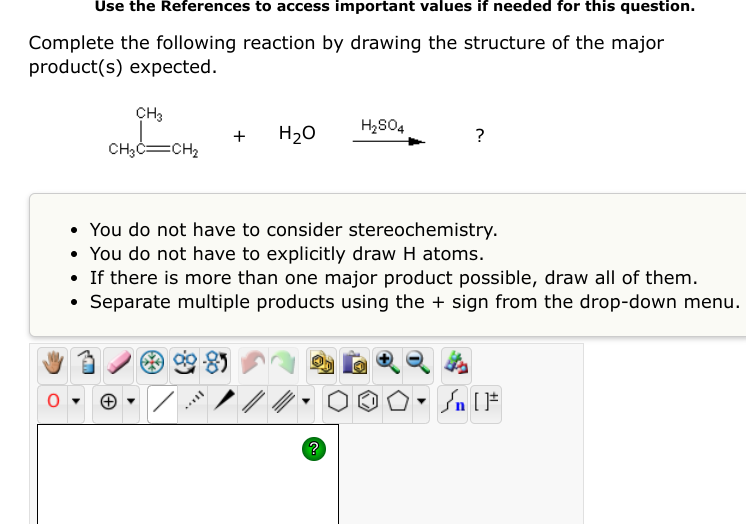Undo the last drawing action
Screen dimensions: 746x524
[253, 364]
